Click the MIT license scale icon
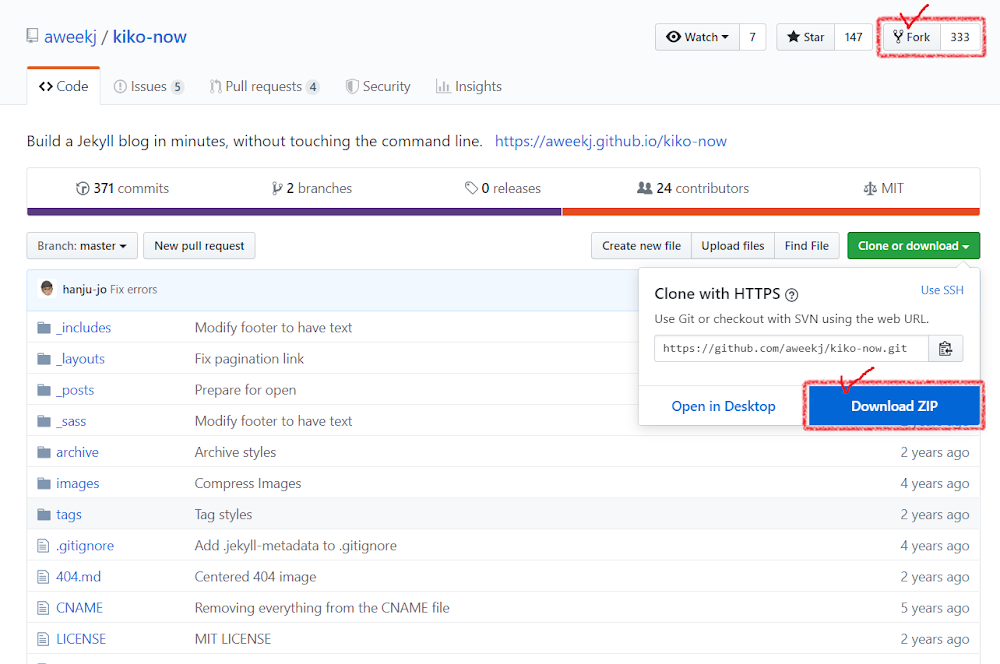1000x664 pixels. [870, 188]
